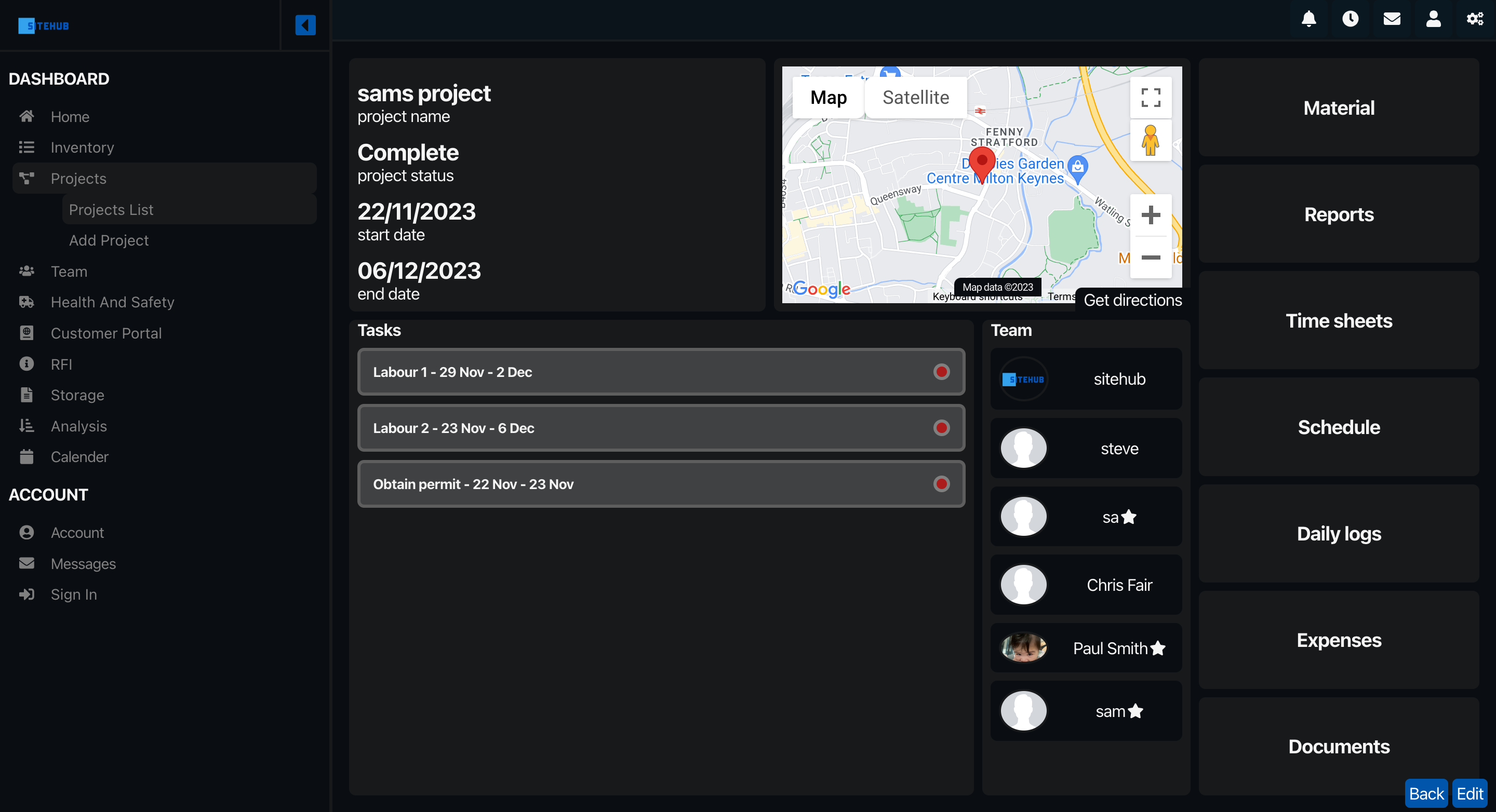Click the Inventory icon in sidebar
This screenshot has height=812, width=1496.
(26, 147)
